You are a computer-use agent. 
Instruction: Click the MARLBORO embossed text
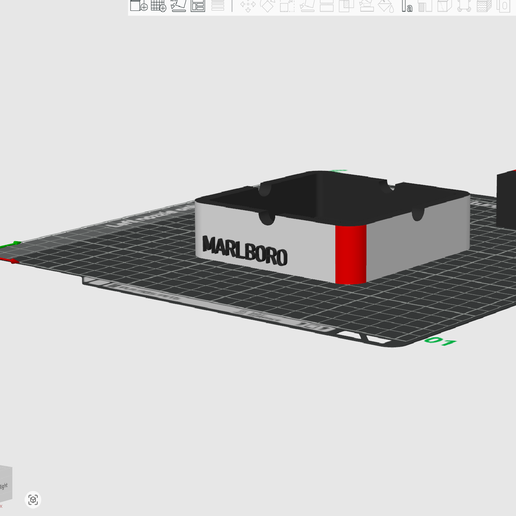tap(245, 251)
